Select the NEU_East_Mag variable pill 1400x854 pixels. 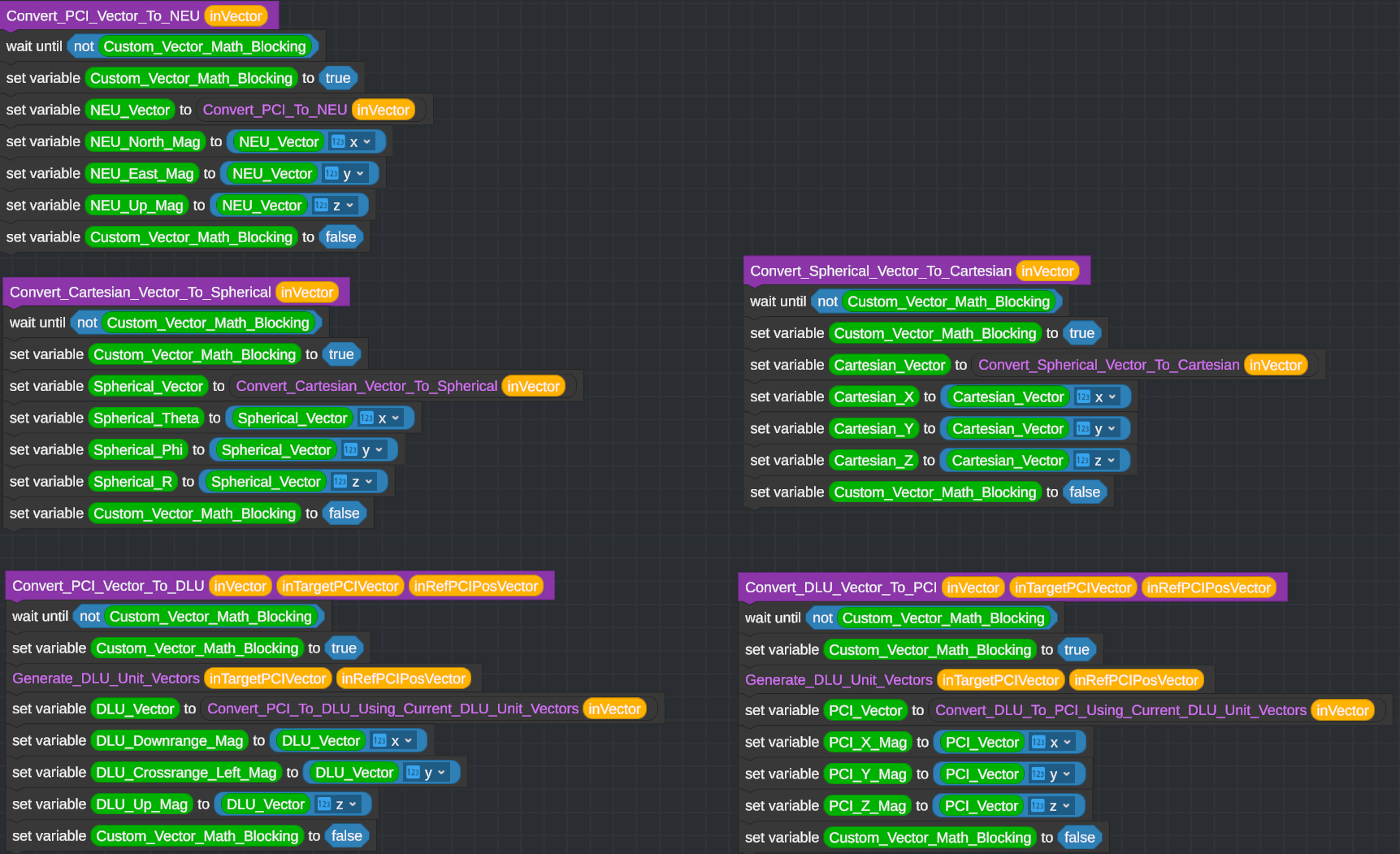point(142,173)
